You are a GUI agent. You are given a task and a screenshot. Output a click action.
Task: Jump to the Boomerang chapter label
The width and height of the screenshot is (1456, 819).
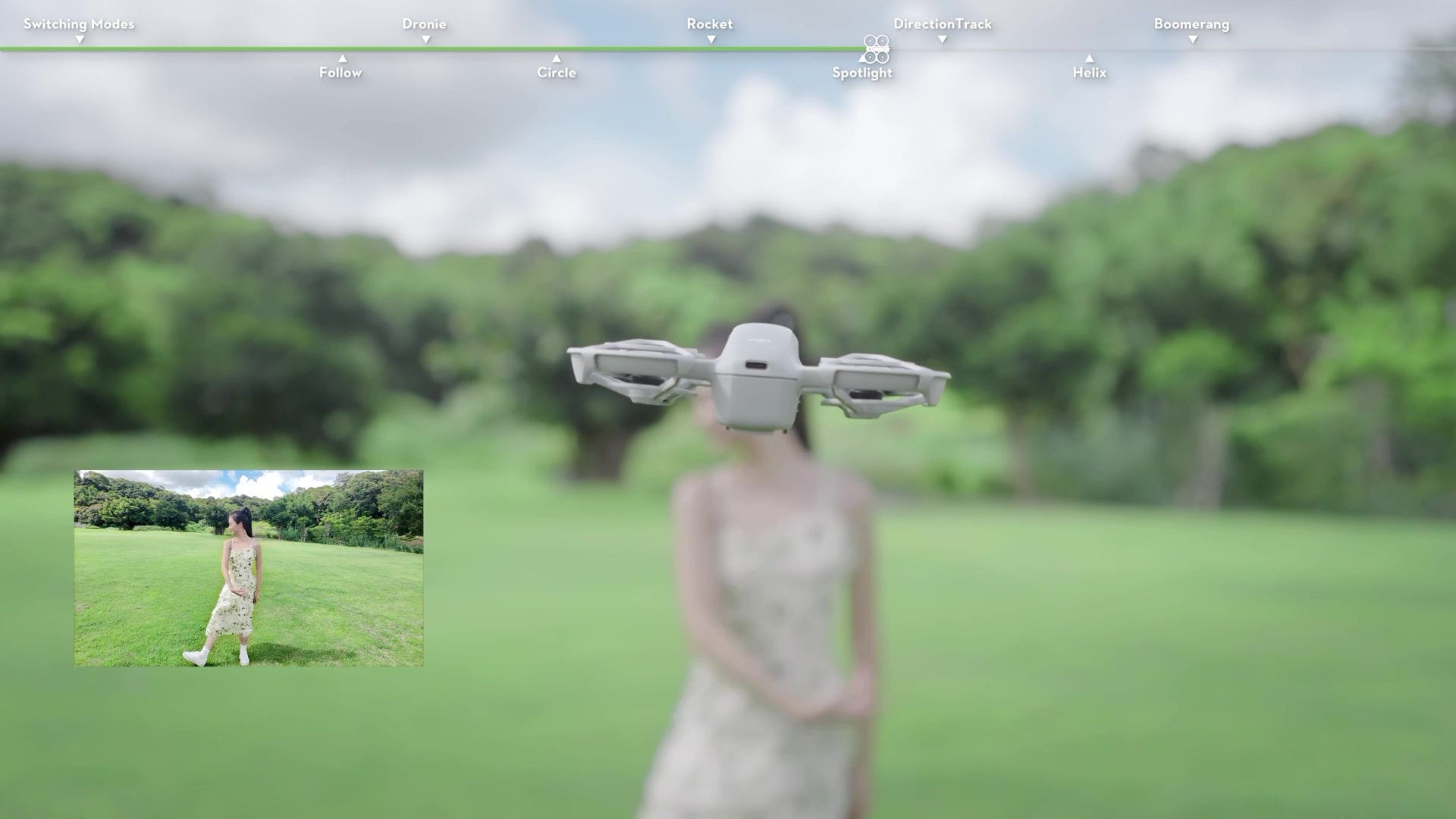pos(1191,24)
